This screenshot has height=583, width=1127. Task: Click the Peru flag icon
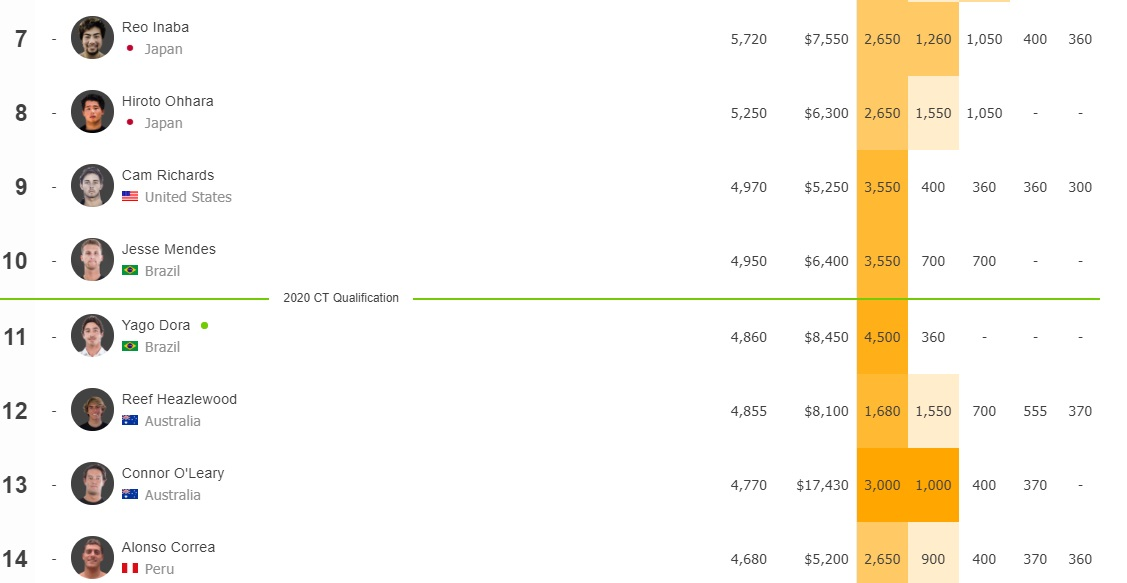pos(130,569)
